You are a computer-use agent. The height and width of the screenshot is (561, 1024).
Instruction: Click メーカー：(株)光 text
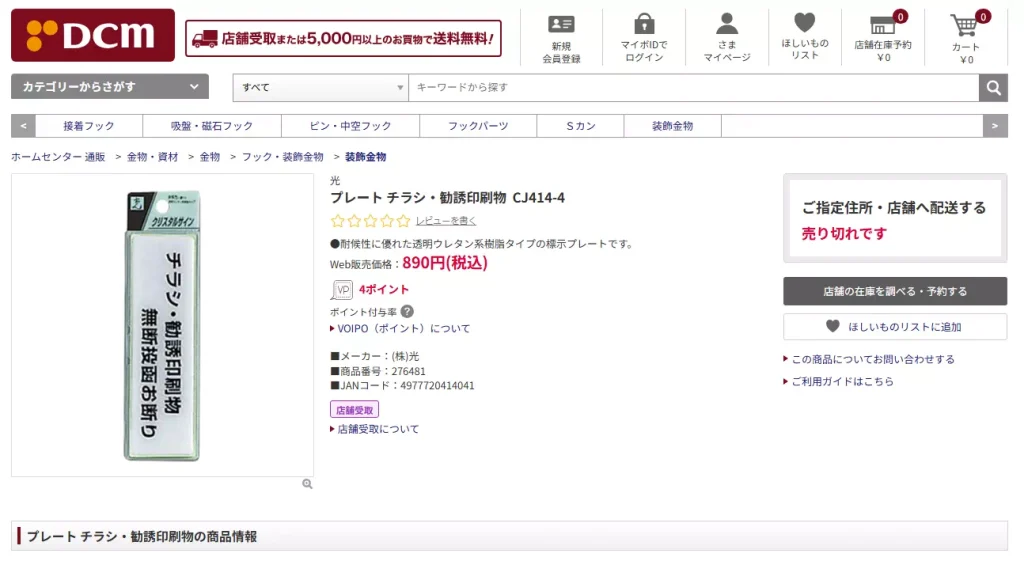point(374,356)
